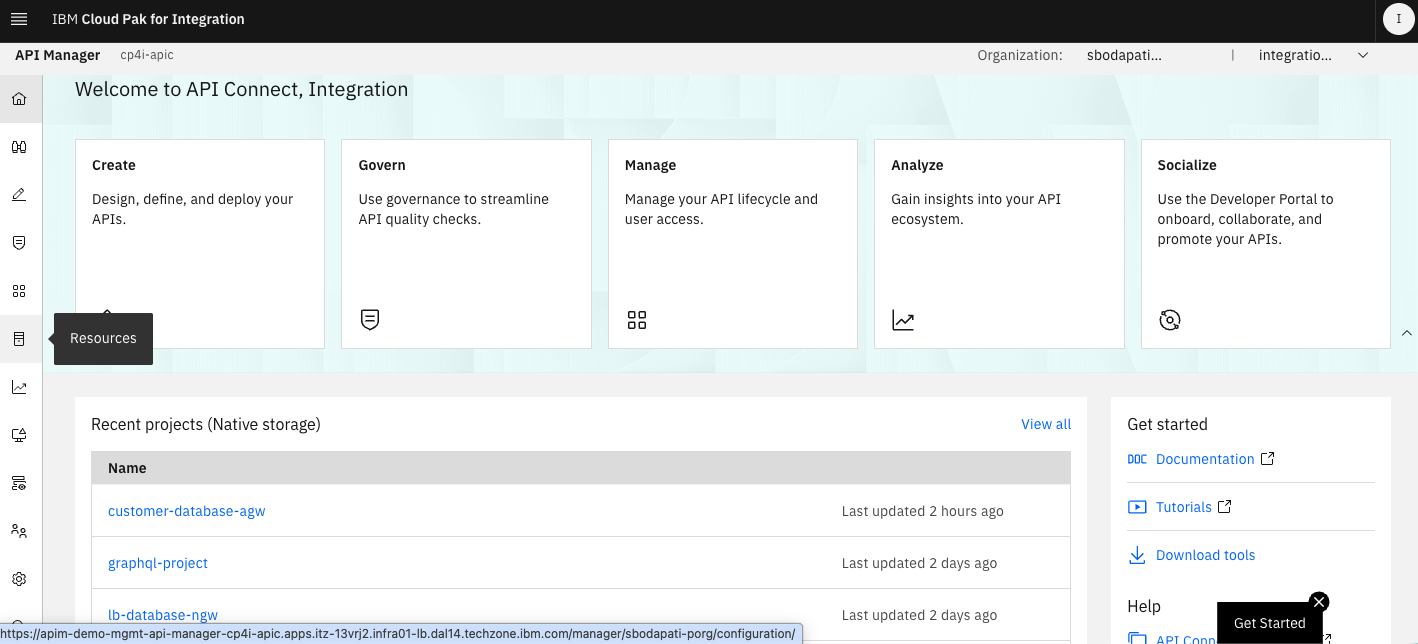This screenshot has width=1418, height=644.
Task: Click the play icon beside Tutorials
Action: tap(1137, 507)
